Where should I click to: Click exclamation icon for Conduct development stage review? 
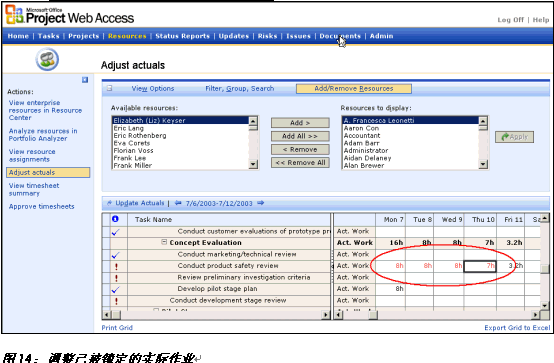point(116,301)
